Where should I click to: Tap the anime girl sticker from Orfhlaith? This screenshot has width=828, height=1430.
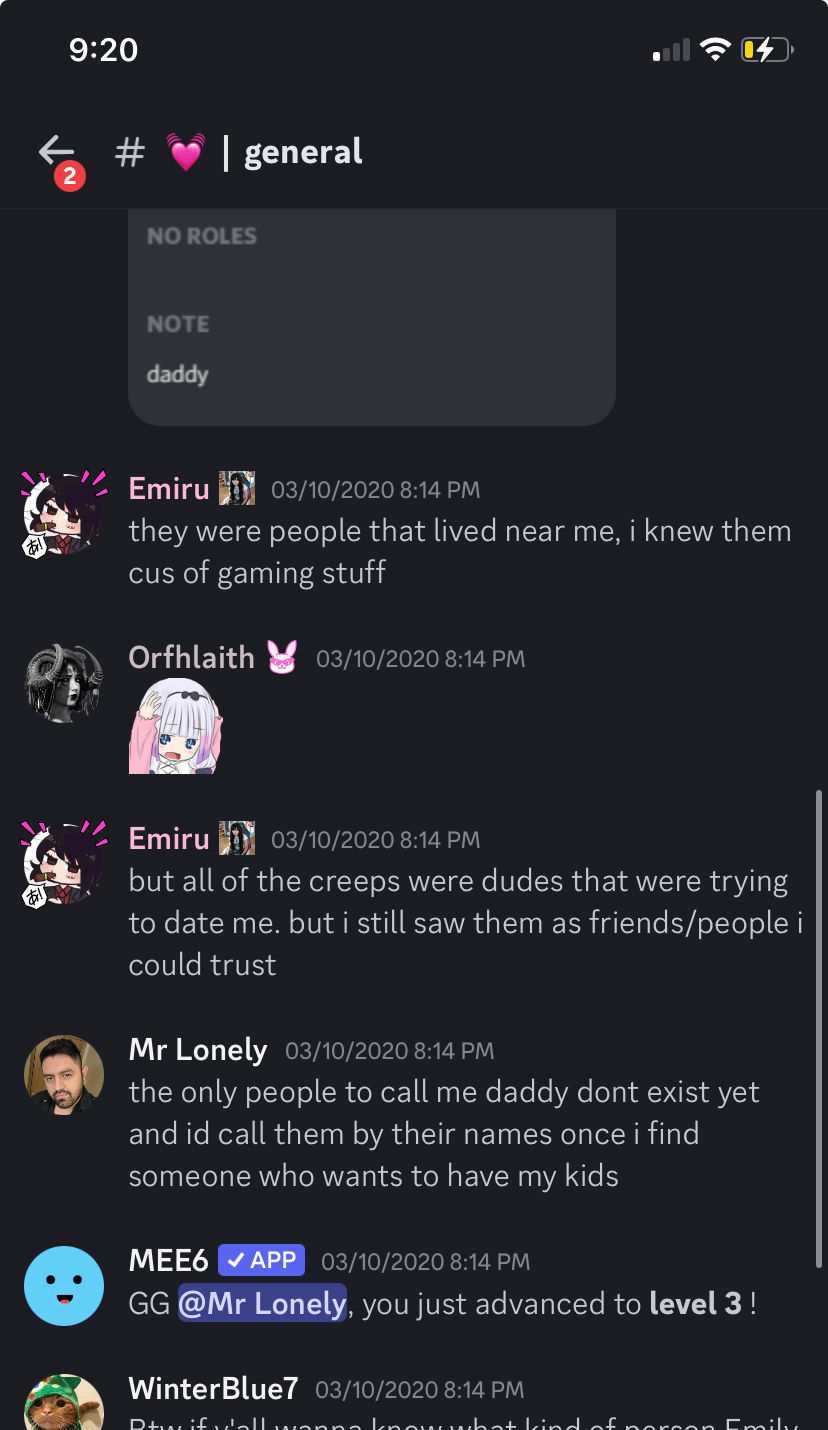click(176, 726)
